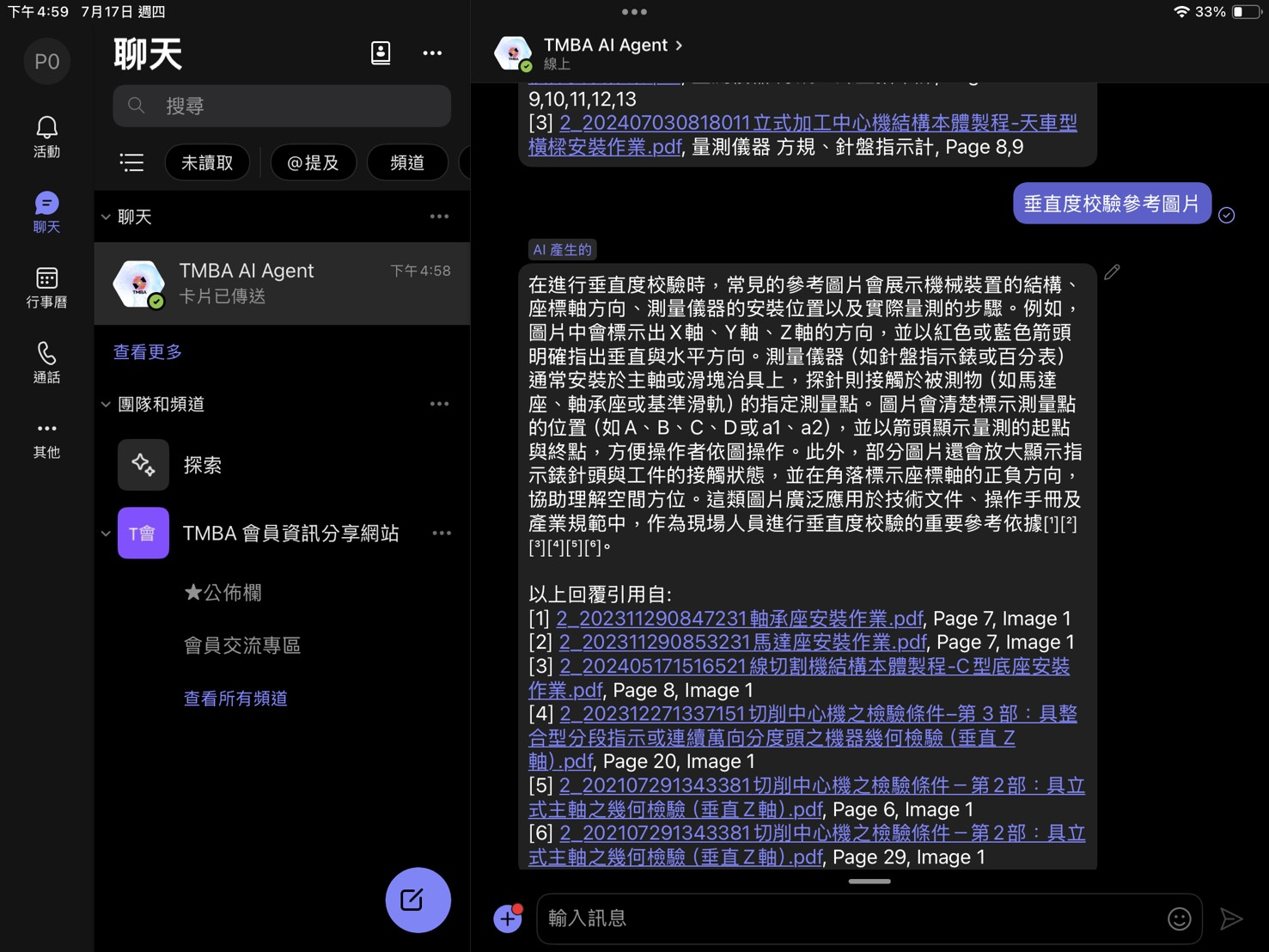Tap the plus attachment button

click(x=508, y=918)
